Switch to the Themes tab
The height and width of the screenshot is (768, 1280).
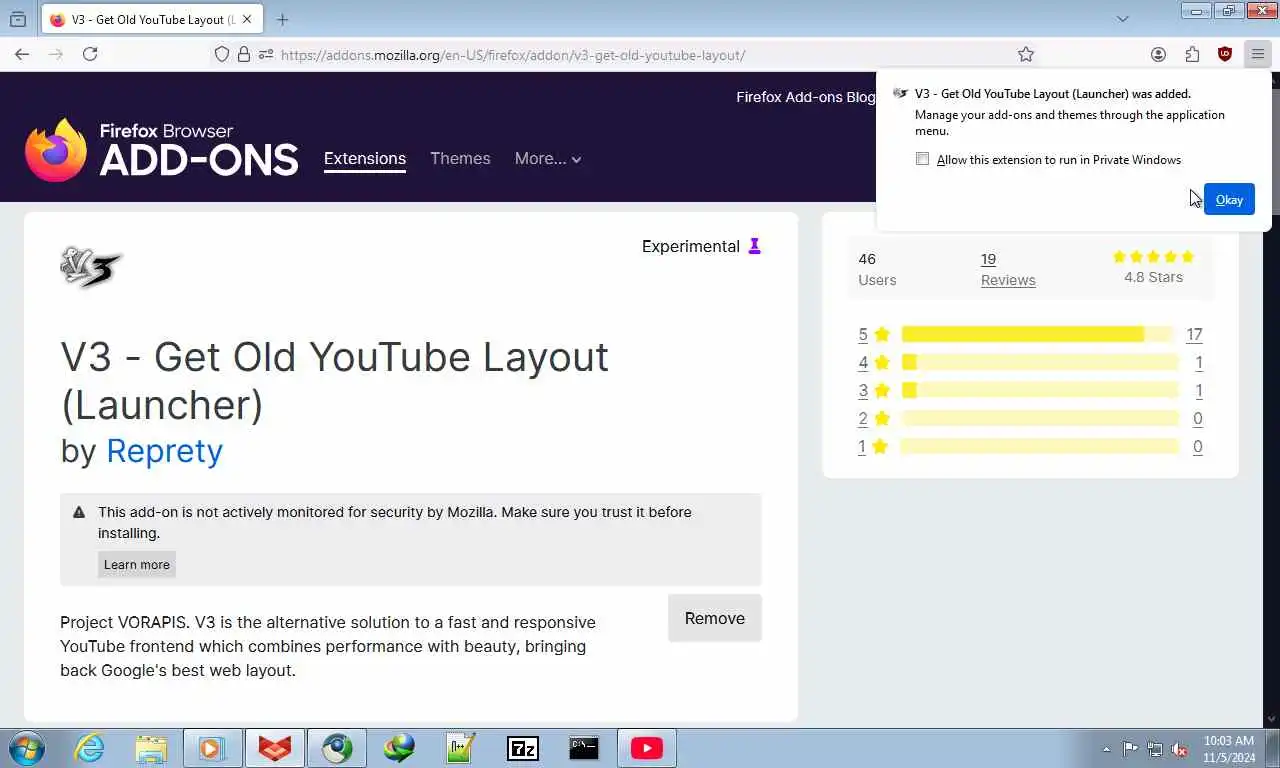coord(460,158)
